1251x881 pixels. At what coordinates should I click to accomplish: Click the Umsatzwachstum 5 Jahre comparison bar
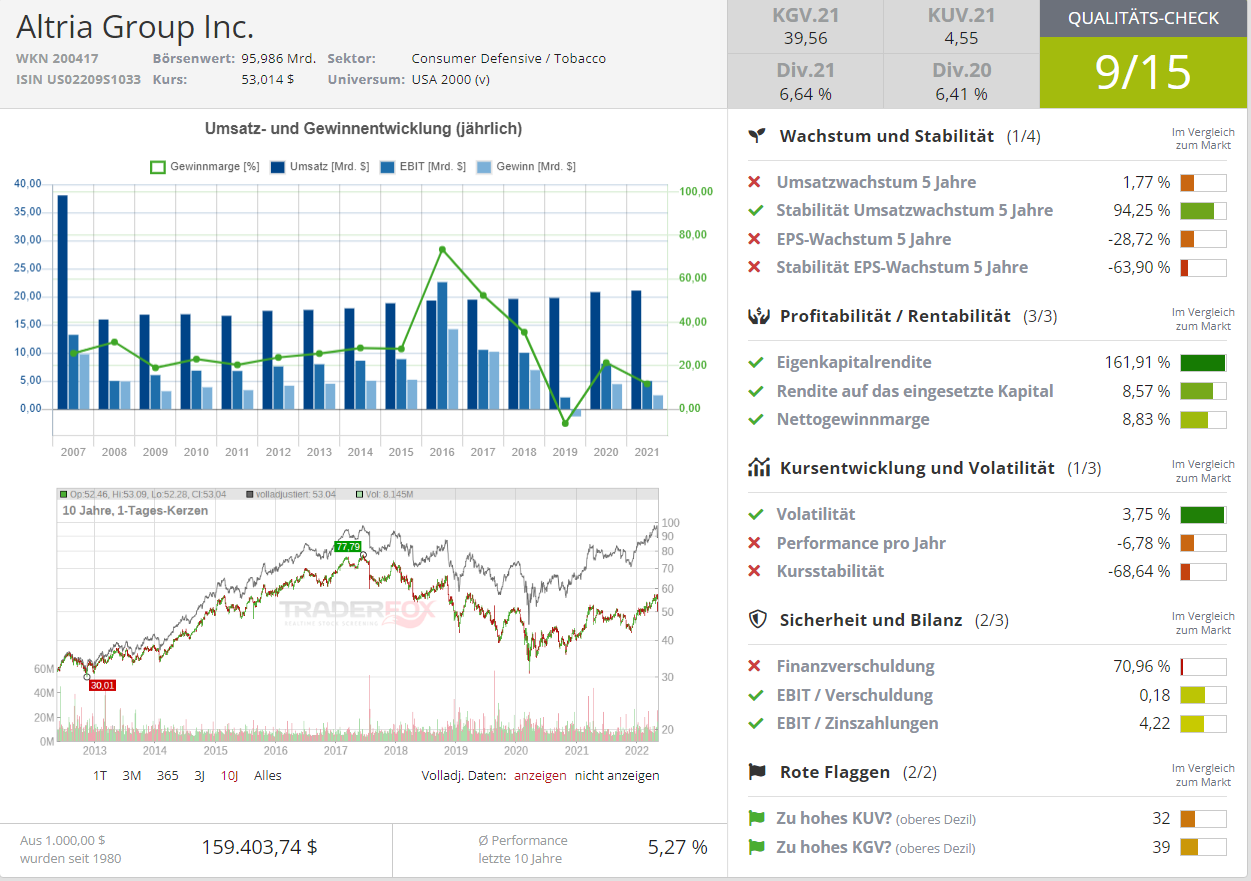pyautogui.click(x=1203, y=182)
